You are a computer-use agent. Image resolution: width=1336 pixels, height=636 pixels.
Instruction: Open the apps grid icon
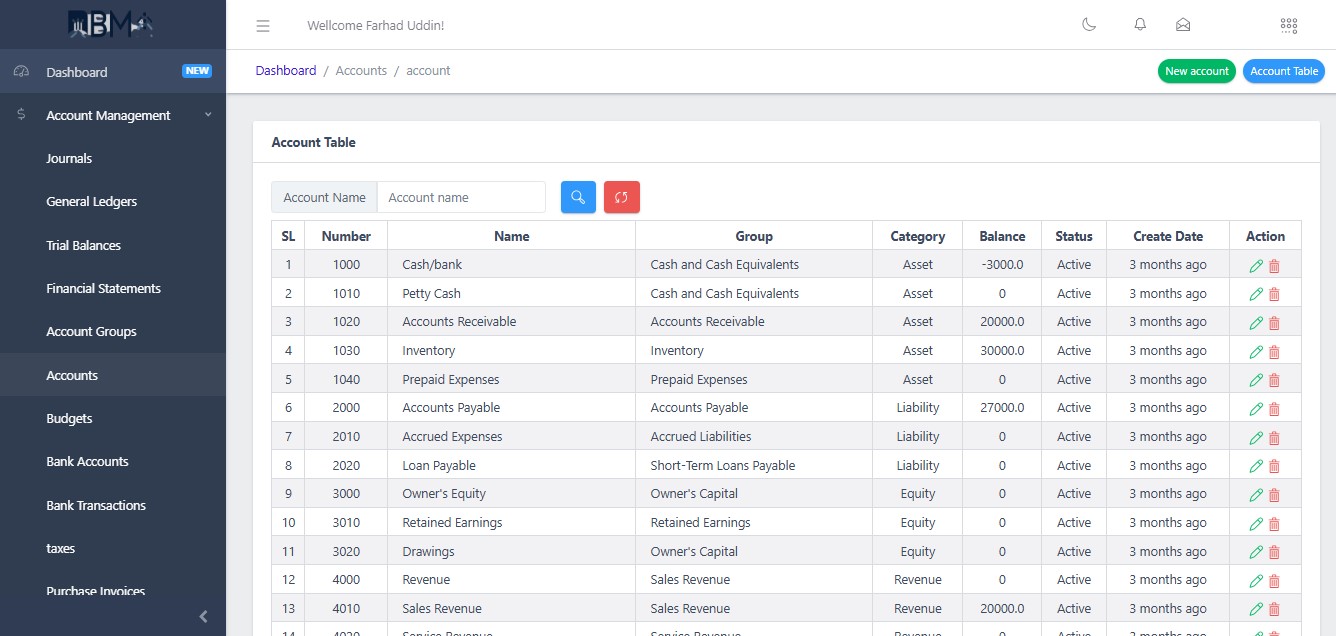click(x=1289, y=25)
